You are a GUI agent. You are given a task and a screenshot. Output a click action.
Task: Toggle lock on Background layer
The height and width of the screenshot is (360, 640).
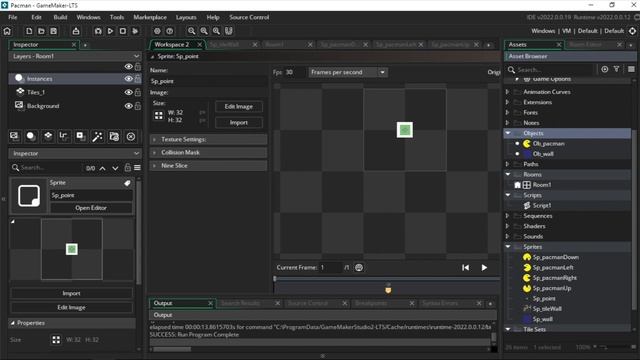click(x=138, y=105)
